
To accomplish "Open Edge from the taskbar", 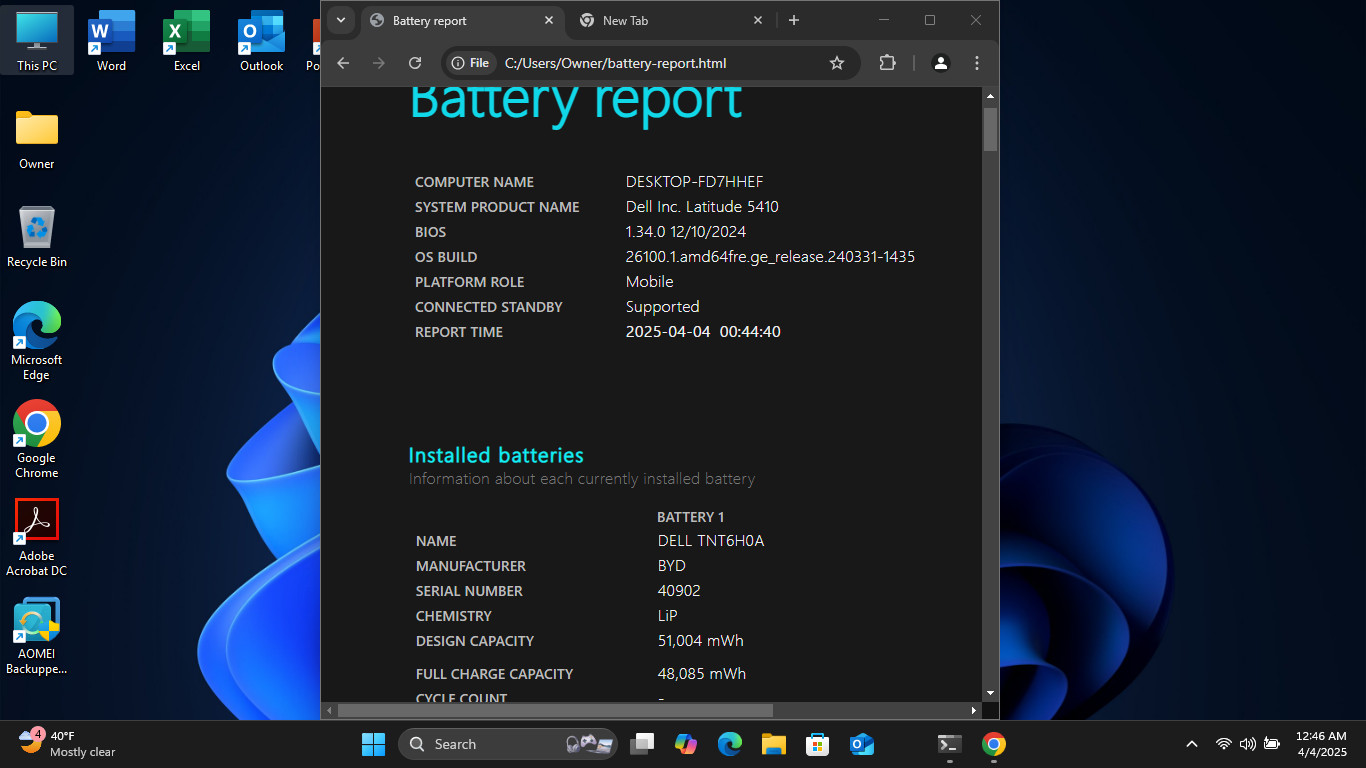I will [730, 744].
